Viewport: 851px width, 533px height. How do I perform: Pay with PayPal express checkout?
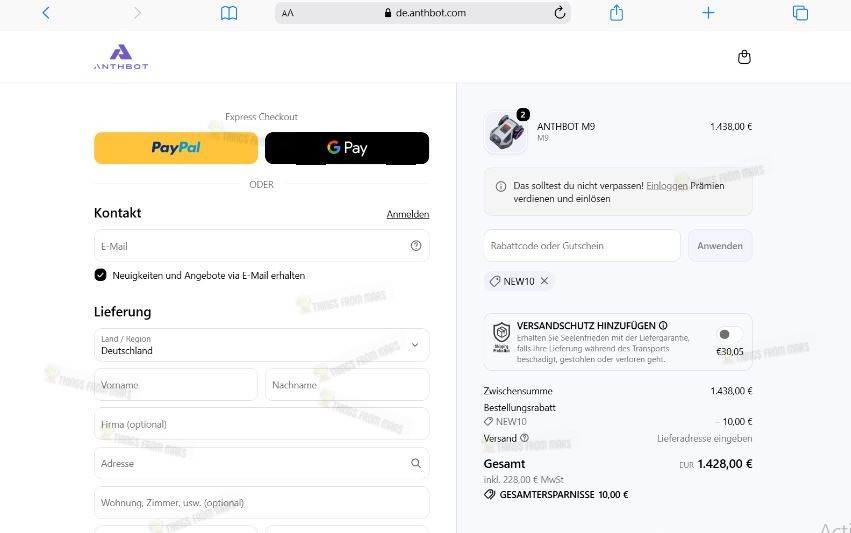pos(176,148)
